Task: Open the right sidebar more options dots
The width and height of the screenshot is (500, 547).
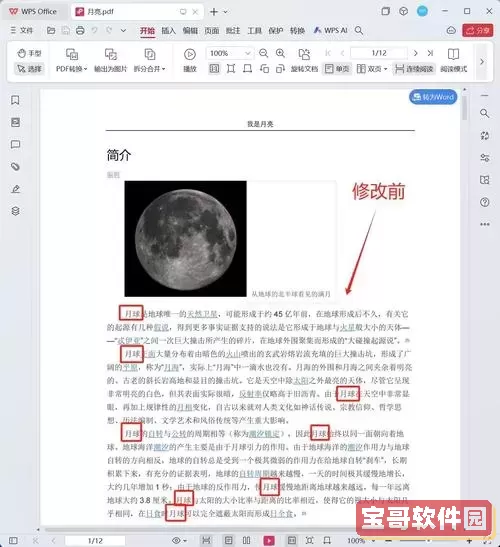Action: pos(484,224)
